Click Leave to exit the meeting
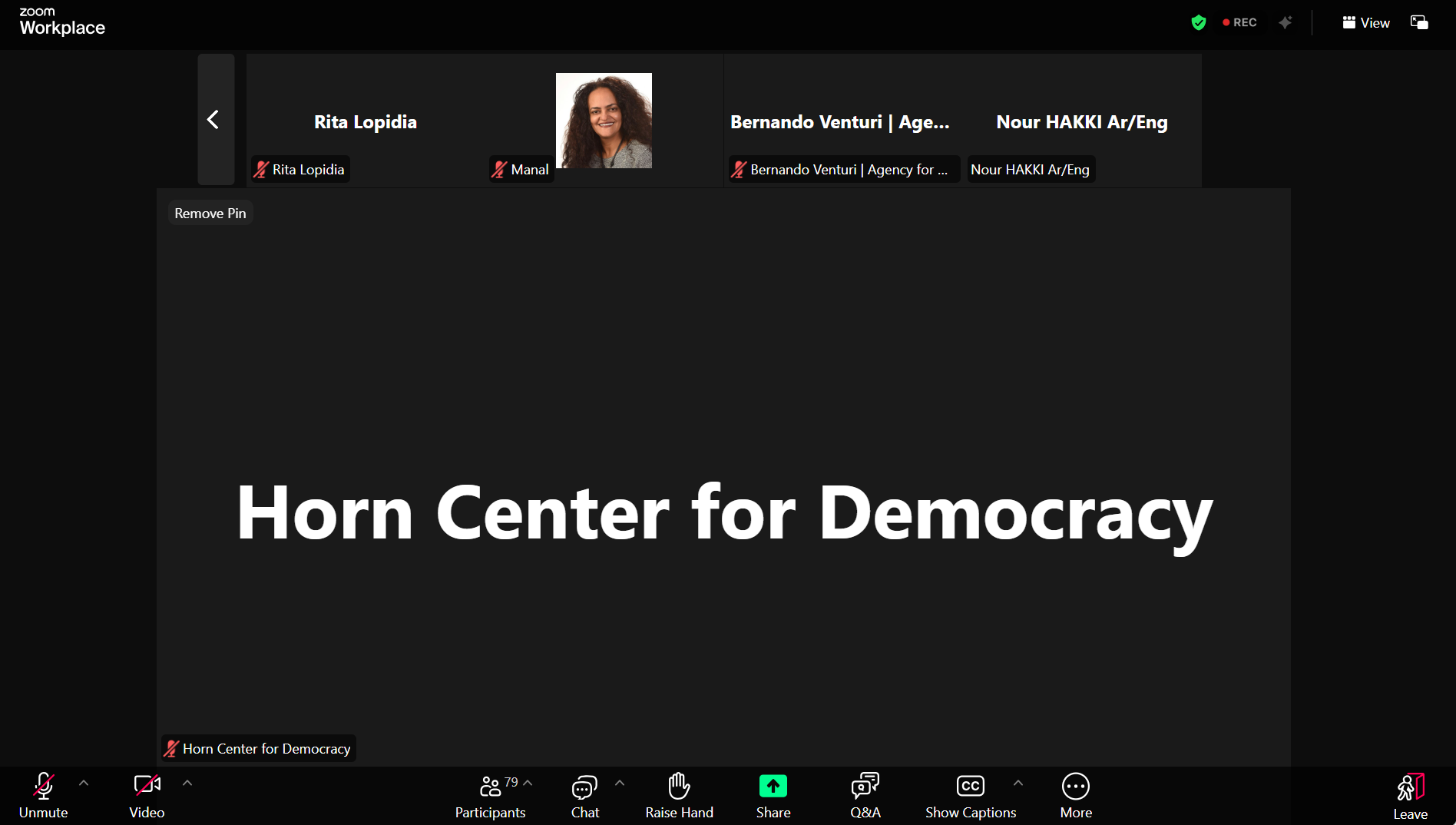The height and width of the screenshot is (825, 1456). click(1410, 796)
